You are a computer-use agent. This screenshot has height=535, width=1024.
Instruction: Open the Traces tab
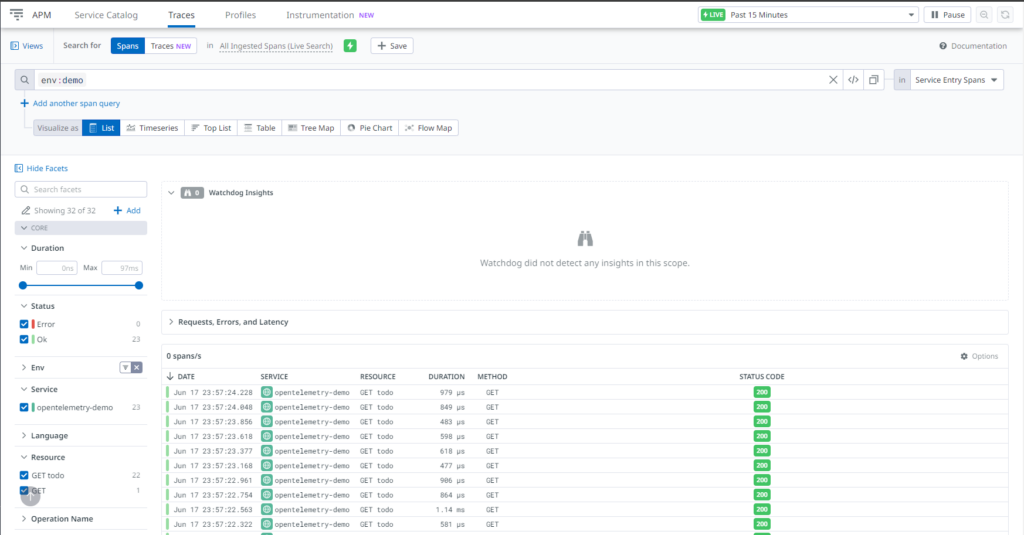coord(181,15)
